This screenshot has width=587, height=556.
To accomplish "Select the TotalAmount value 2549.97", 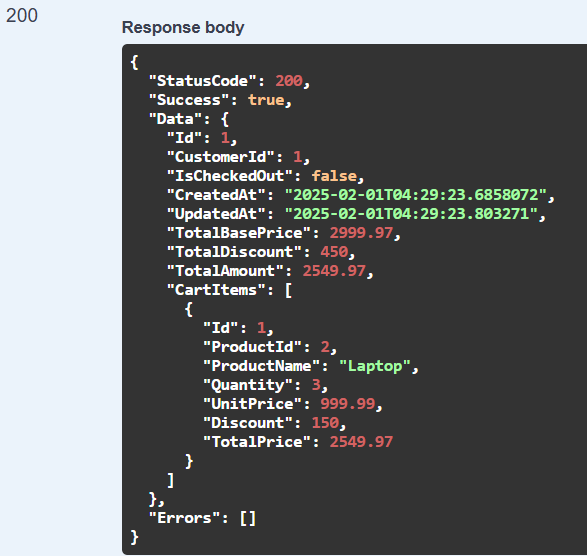I will [334, 271].
